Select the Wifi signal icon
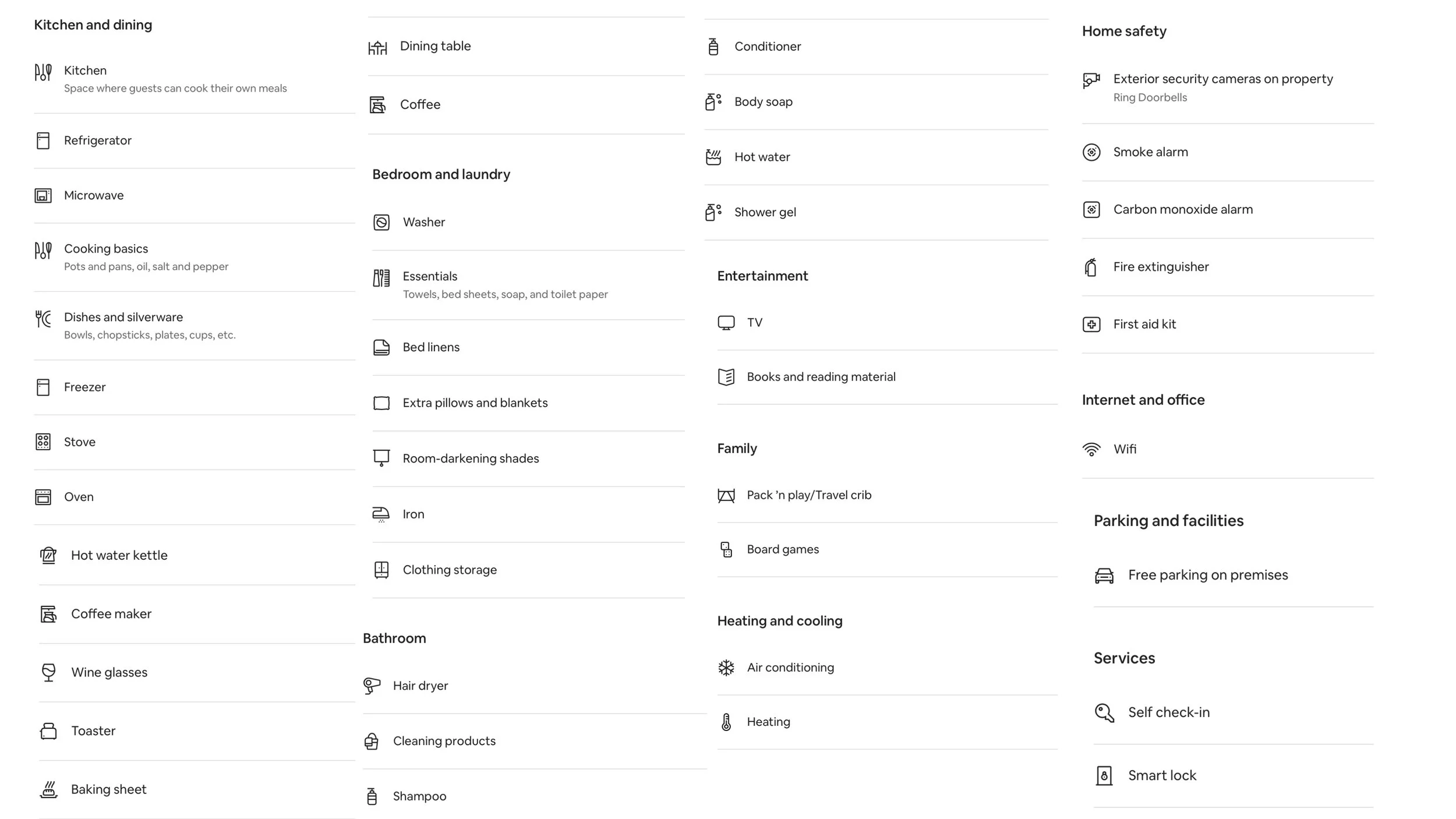Screen dimensions: 1456x819 coord(1091,449)
